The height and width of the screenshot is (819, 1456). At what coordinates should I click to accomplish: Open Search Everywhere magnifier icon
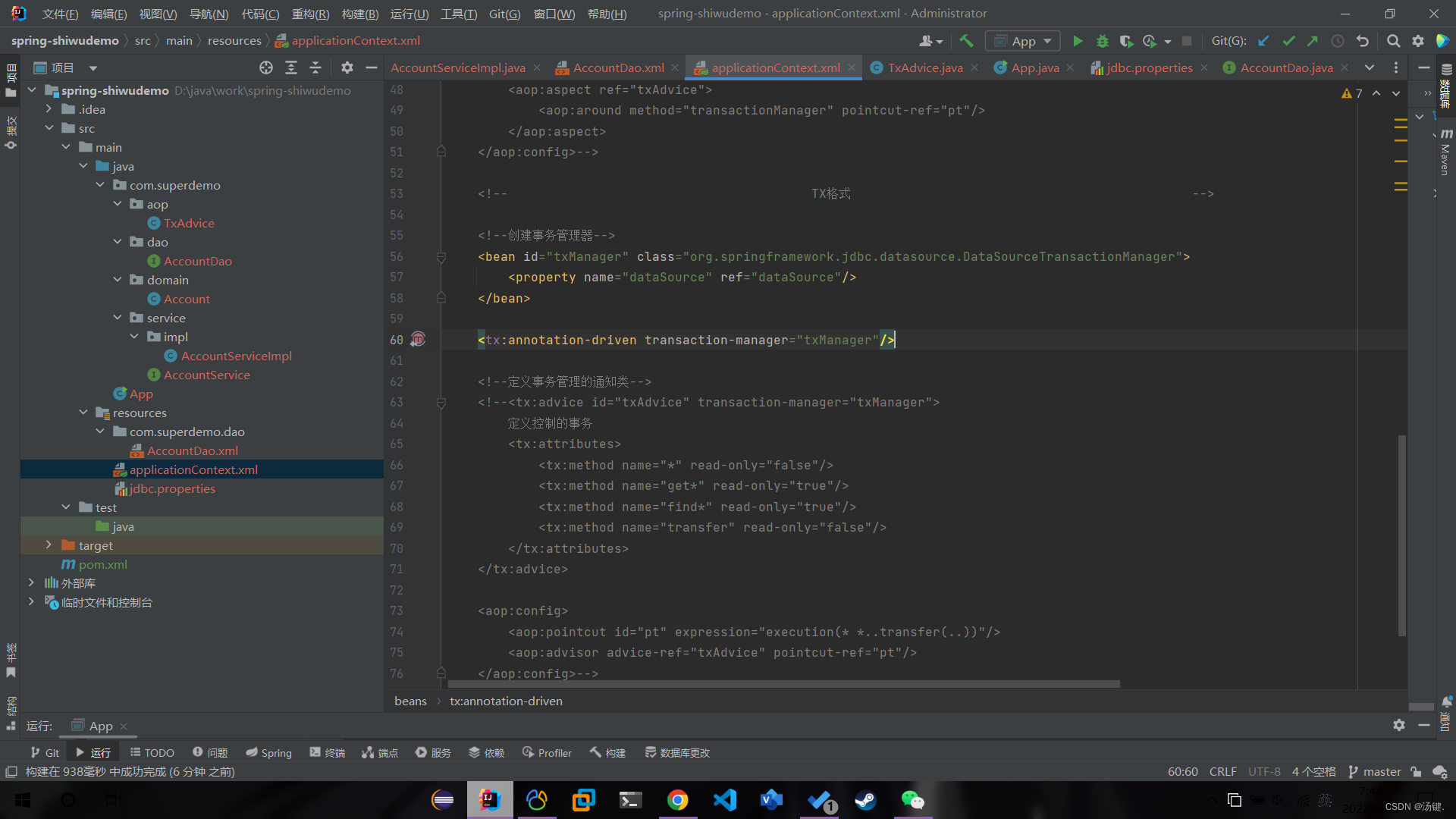pyautogui.click(x=1393, y=41)
